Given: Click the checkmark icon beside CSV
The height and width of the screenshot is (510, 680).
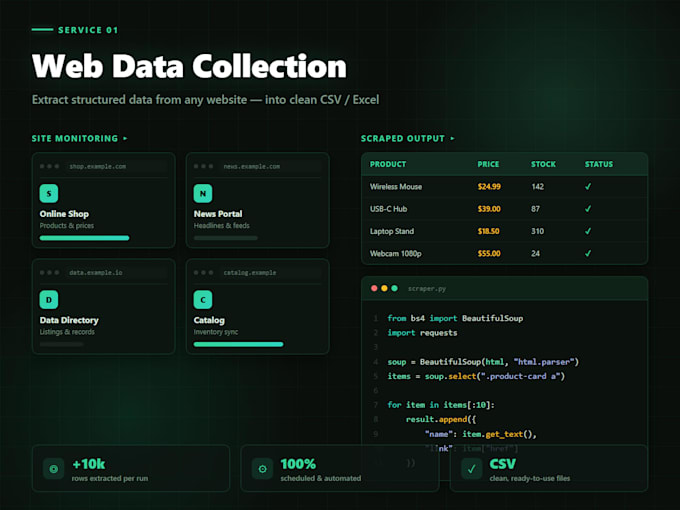Looking at the screenshot, I should (x=471, y=469).
